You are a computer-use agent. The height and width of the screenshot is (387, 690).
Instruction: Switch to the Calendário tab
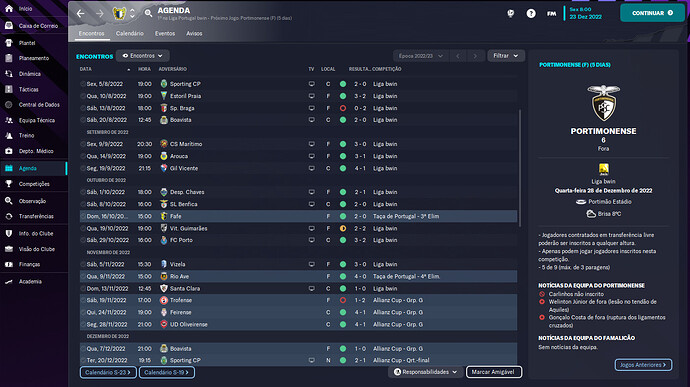click(x=129, y=33)
